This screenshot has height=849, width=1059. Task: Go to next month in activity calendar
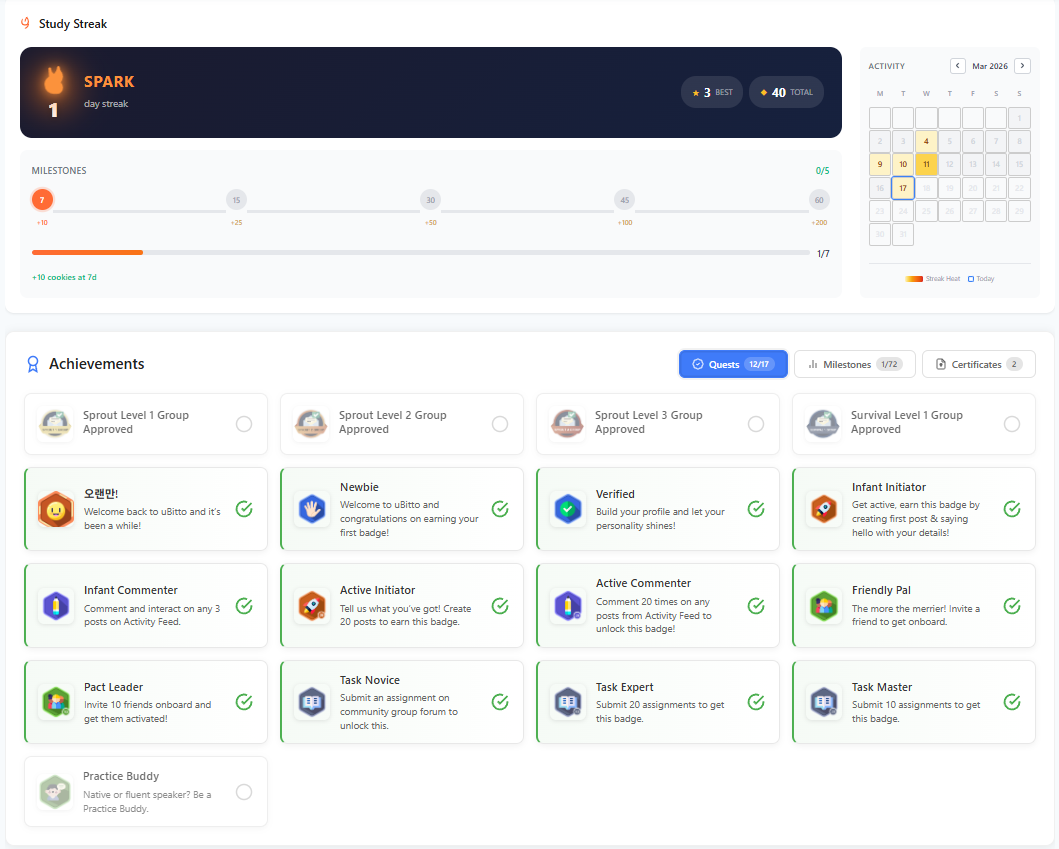click(1022, 66)
